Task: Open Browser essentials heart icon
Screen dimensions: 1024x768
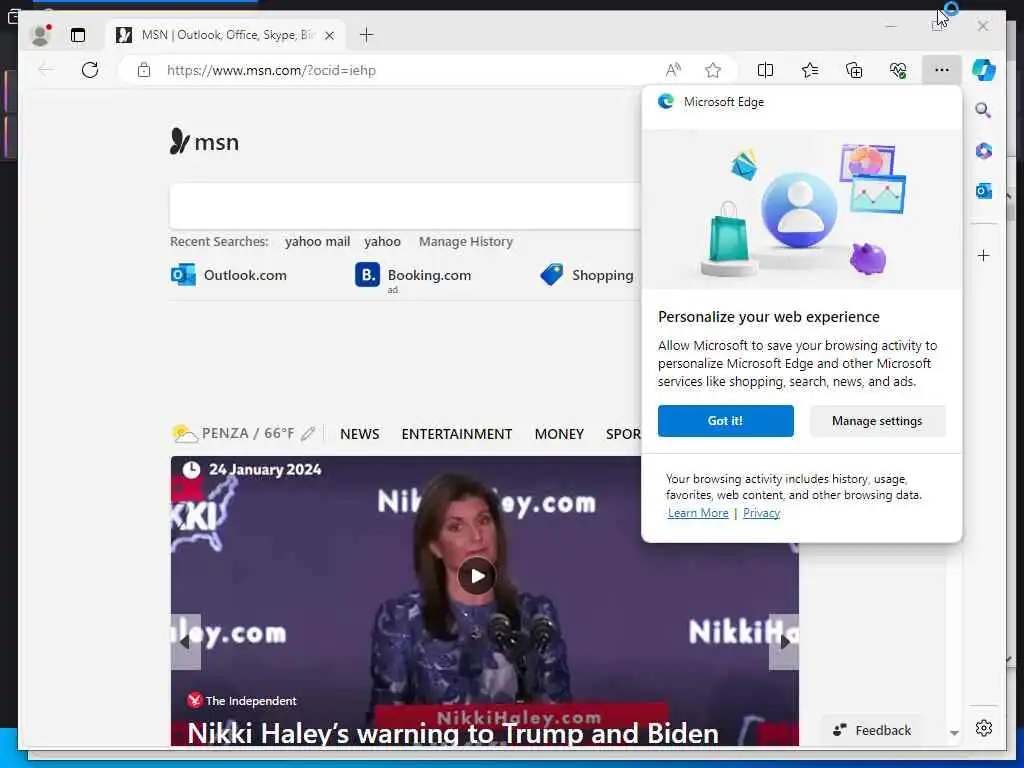Action: 898,70
